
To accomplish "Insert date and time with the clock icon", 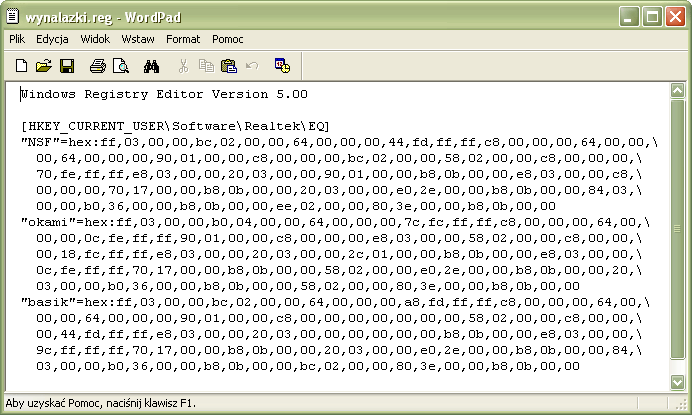I will (282, 66).
